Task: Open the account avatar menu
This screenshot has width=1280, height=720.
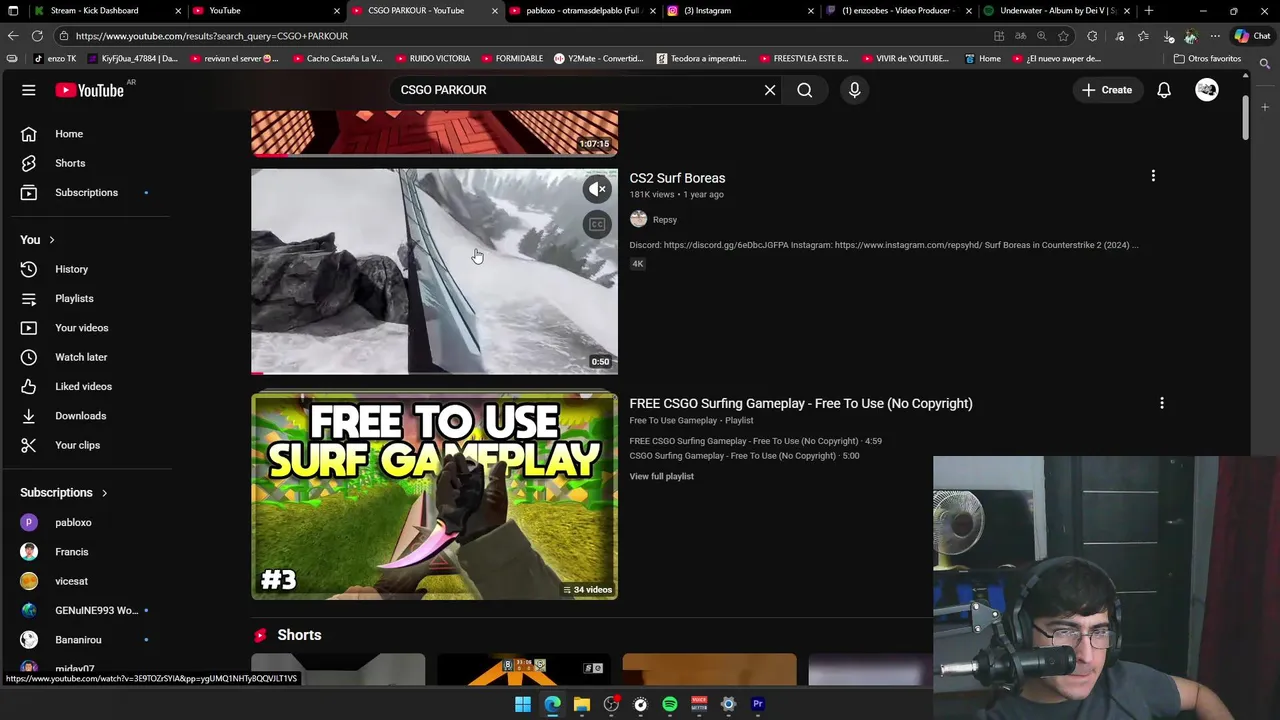Action: point(1207,90)
